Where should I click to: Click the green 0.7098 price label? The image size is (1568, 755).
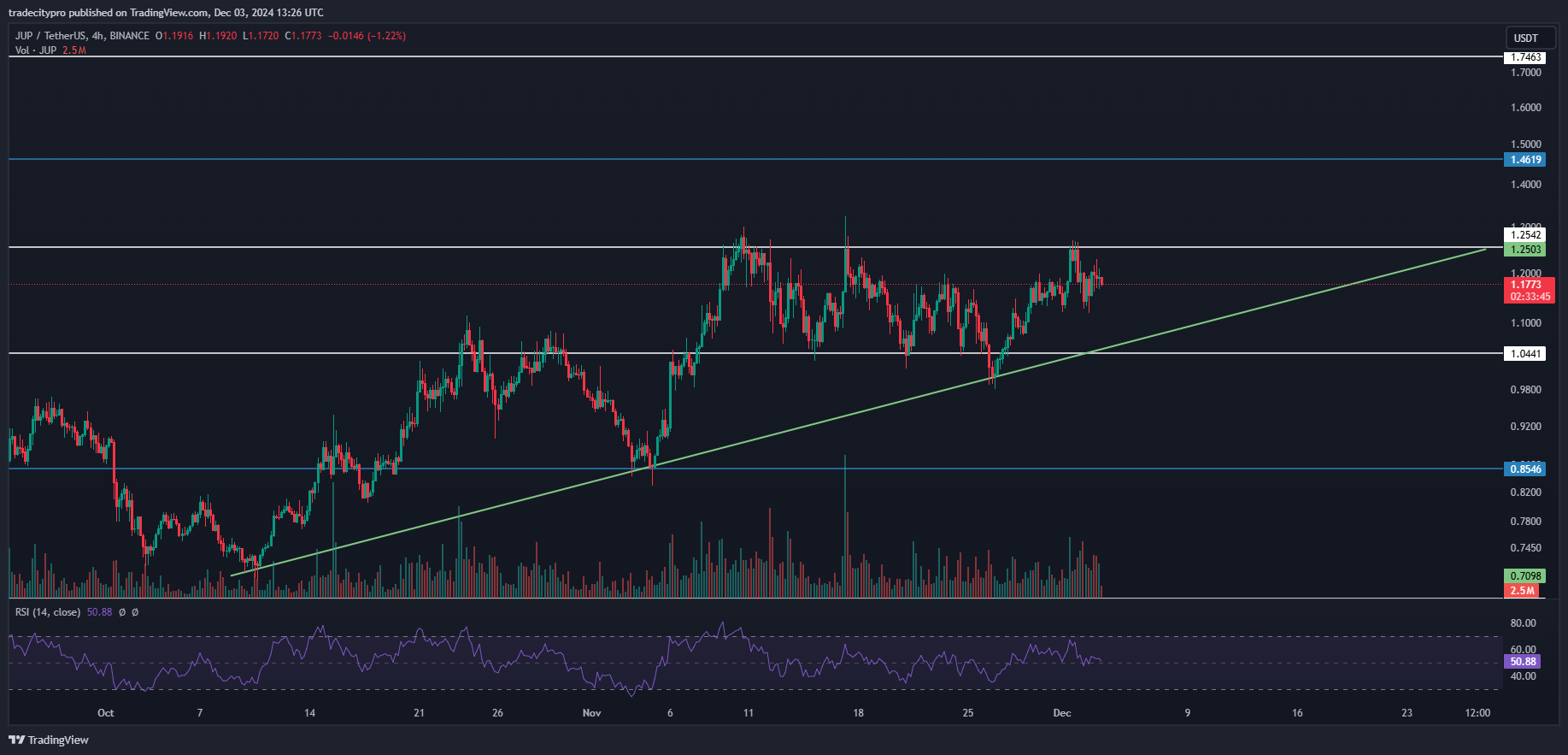tap(1525, 576)
